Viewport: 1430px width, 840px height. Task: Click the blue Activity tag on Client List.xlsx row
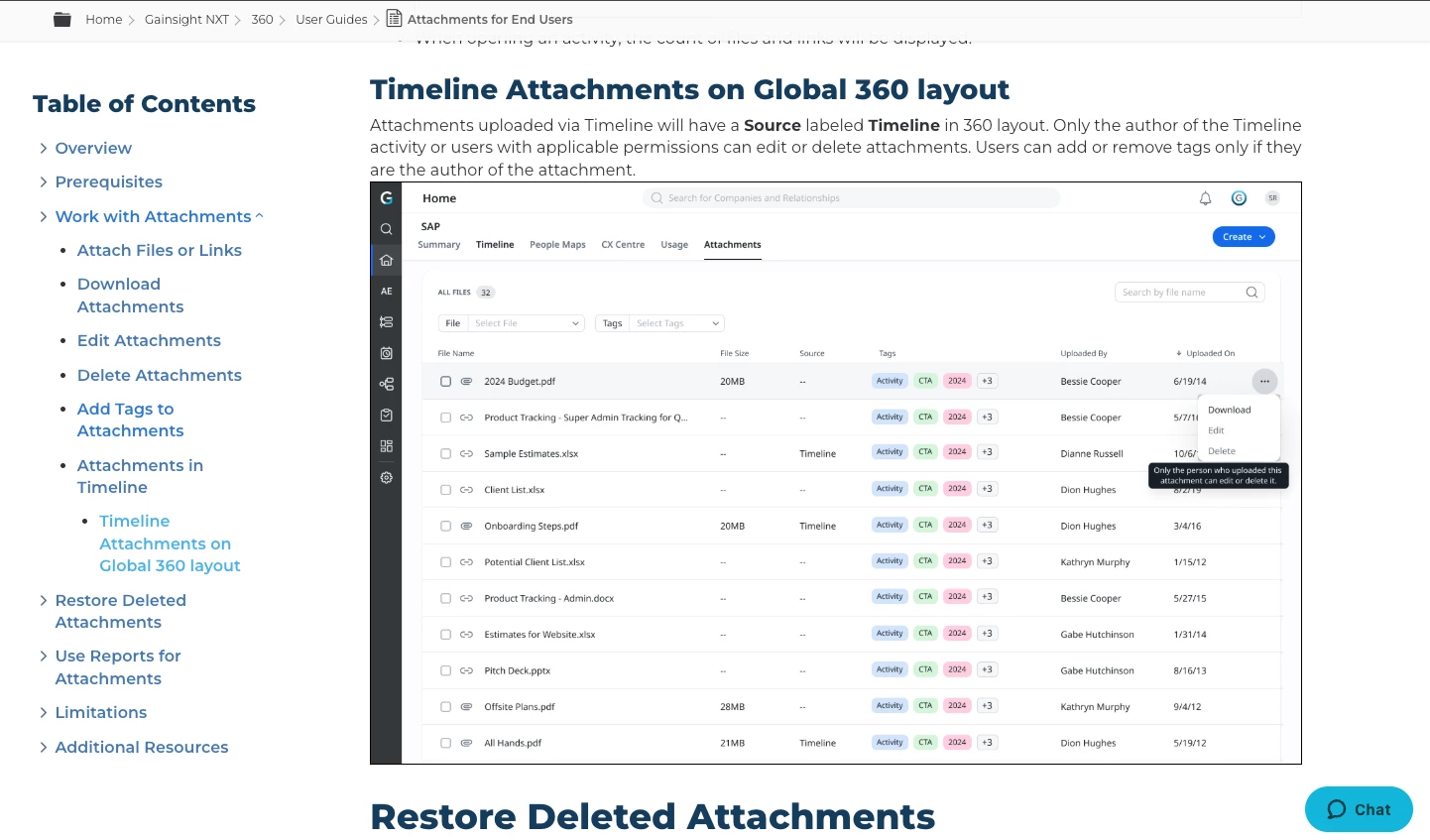890,488
